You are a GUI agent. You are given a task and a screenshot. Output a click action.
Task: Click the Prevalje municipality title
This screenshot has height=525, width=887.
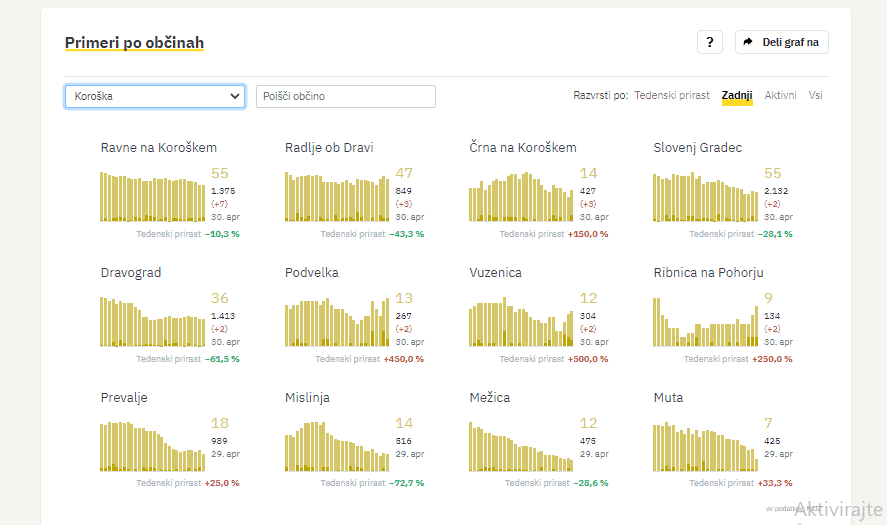[x=124, y=398]
